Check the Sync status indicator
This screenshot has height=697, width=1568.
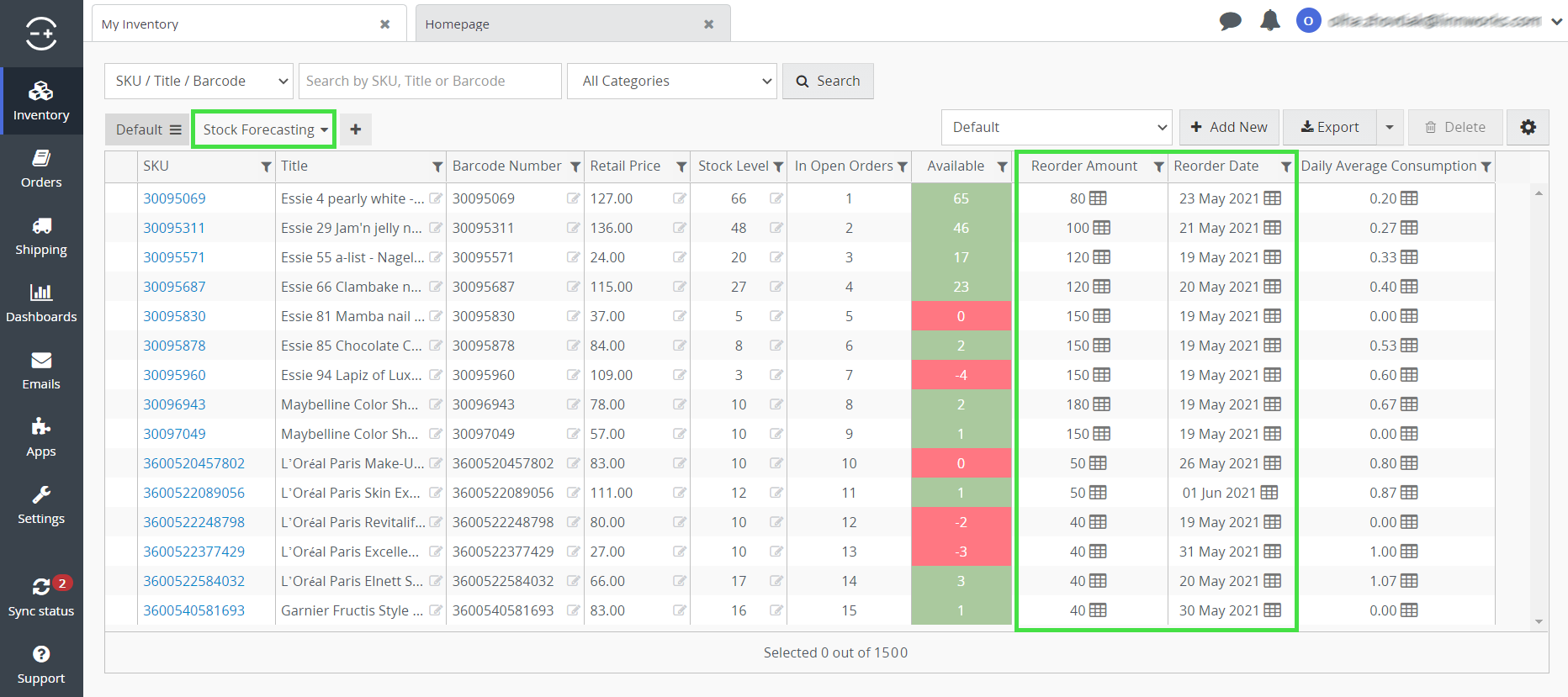(41, 597)
